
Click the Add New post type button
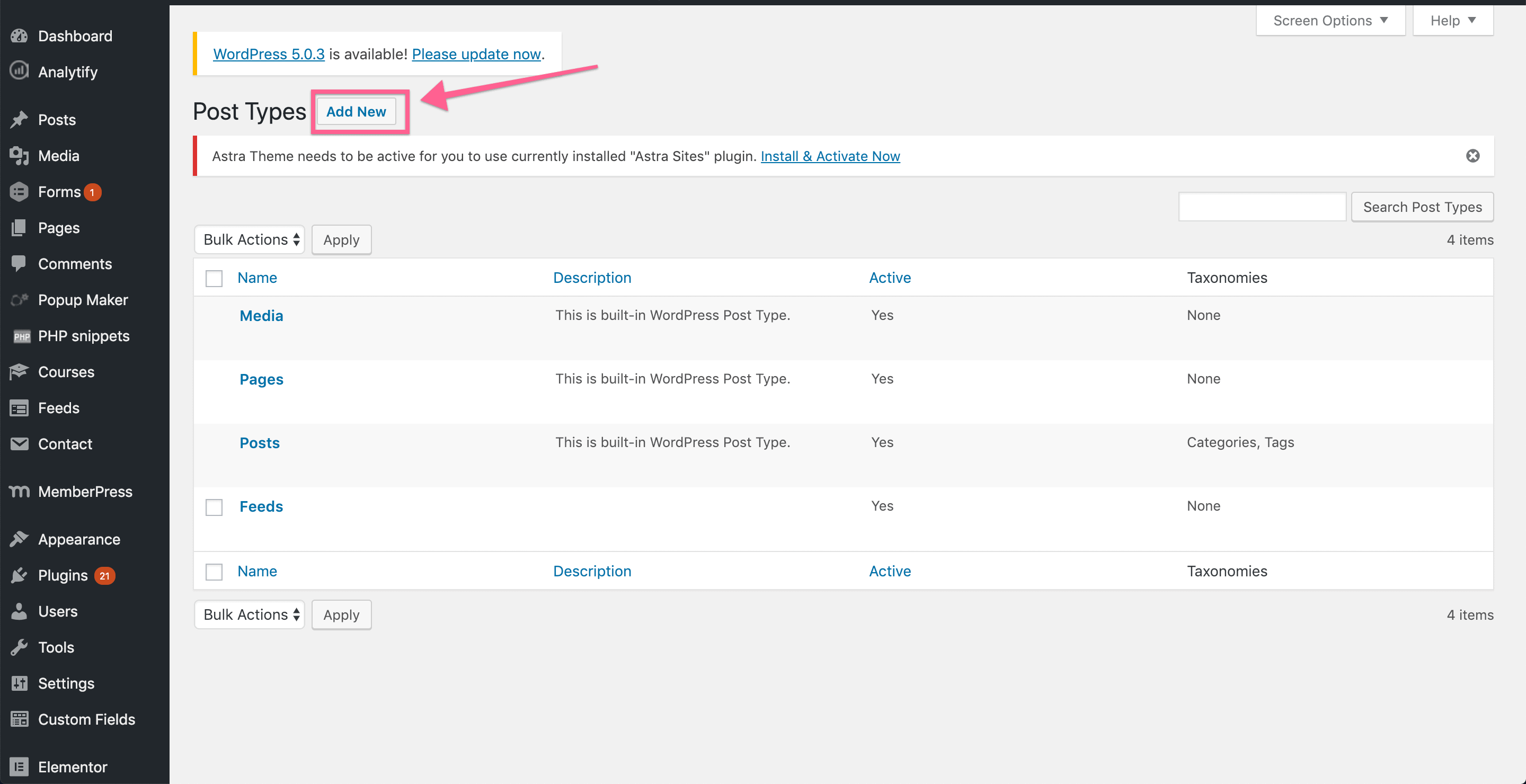click(356, 111)
